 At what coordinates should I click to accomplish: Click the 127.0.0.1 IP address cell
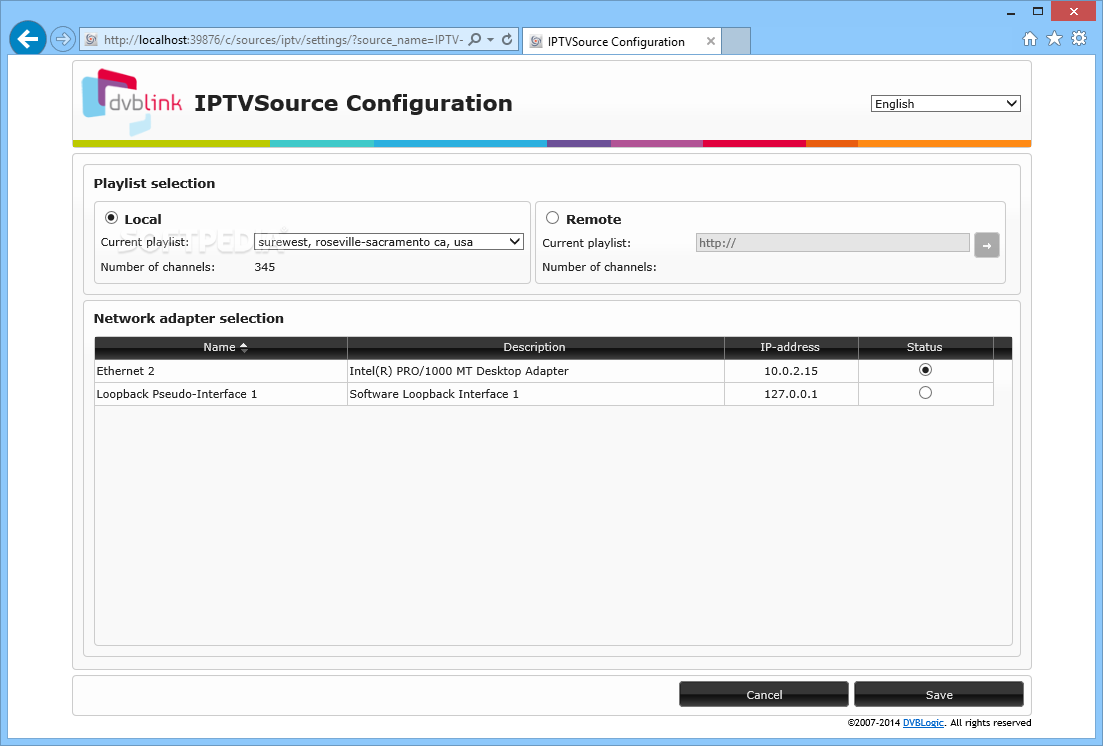click(791, 394)
